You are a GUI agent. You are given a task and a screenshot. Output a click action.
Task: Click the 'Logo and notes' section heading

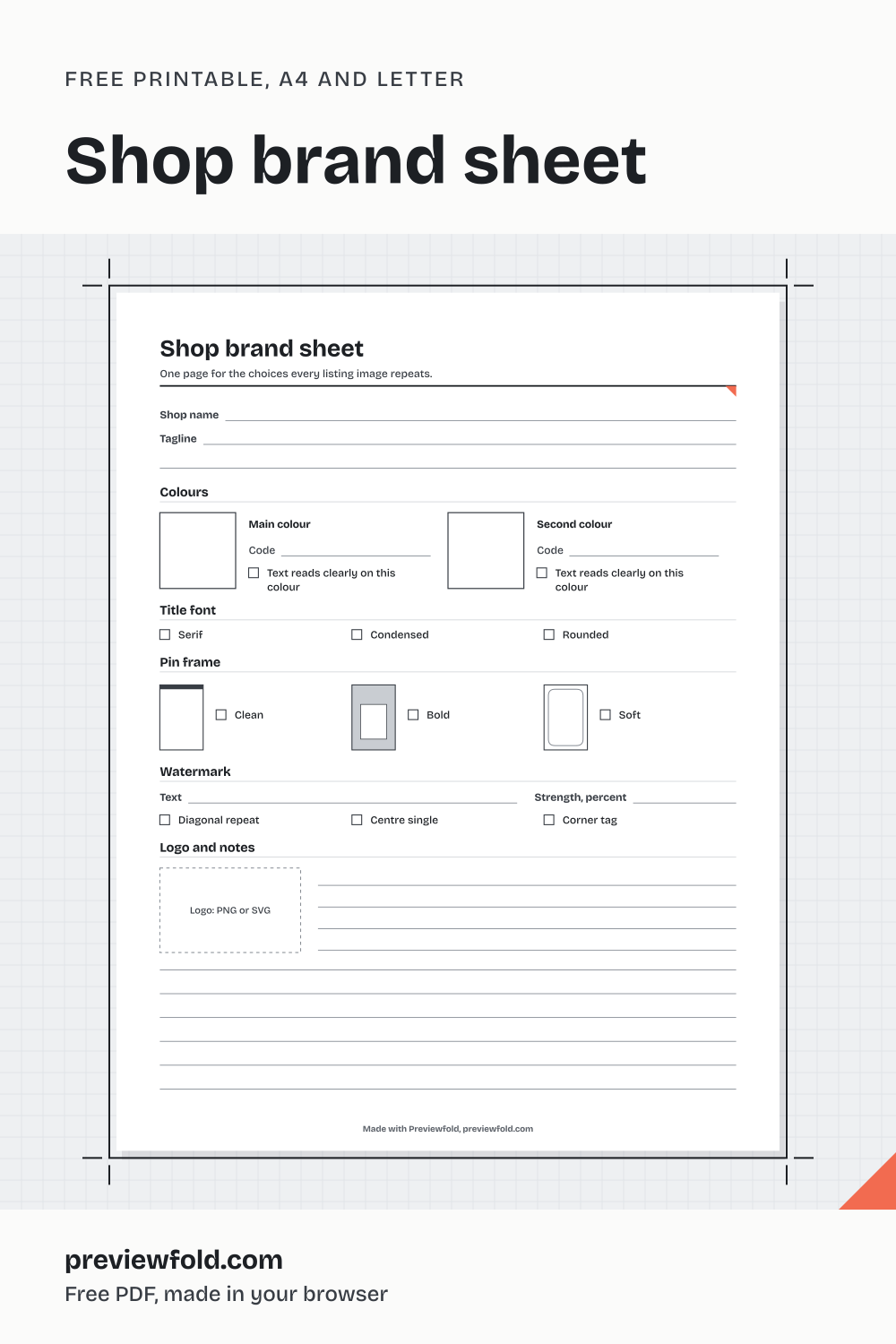pos(207,848)
